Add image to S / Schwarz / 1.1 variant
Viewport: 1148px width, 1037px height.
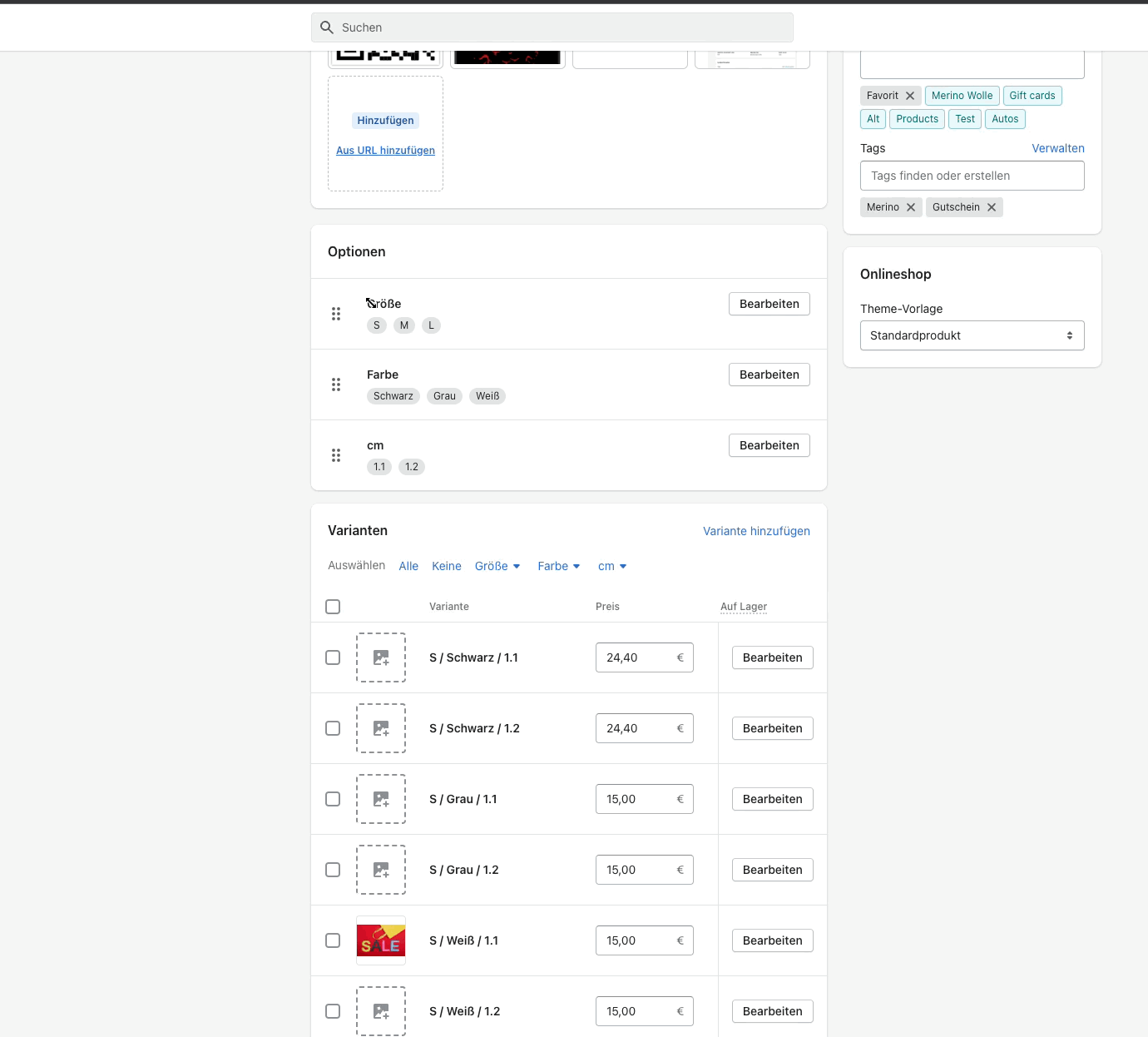click(x=381, y=657)
